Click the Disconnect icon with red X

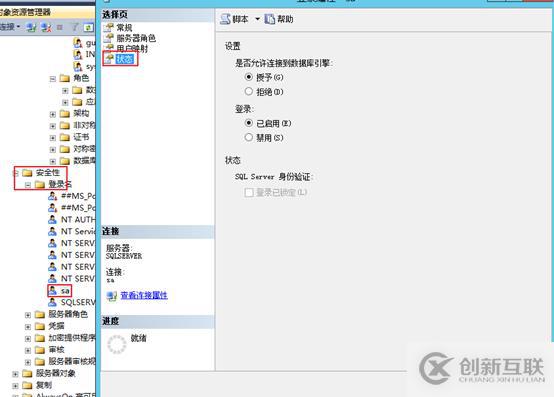46,27
